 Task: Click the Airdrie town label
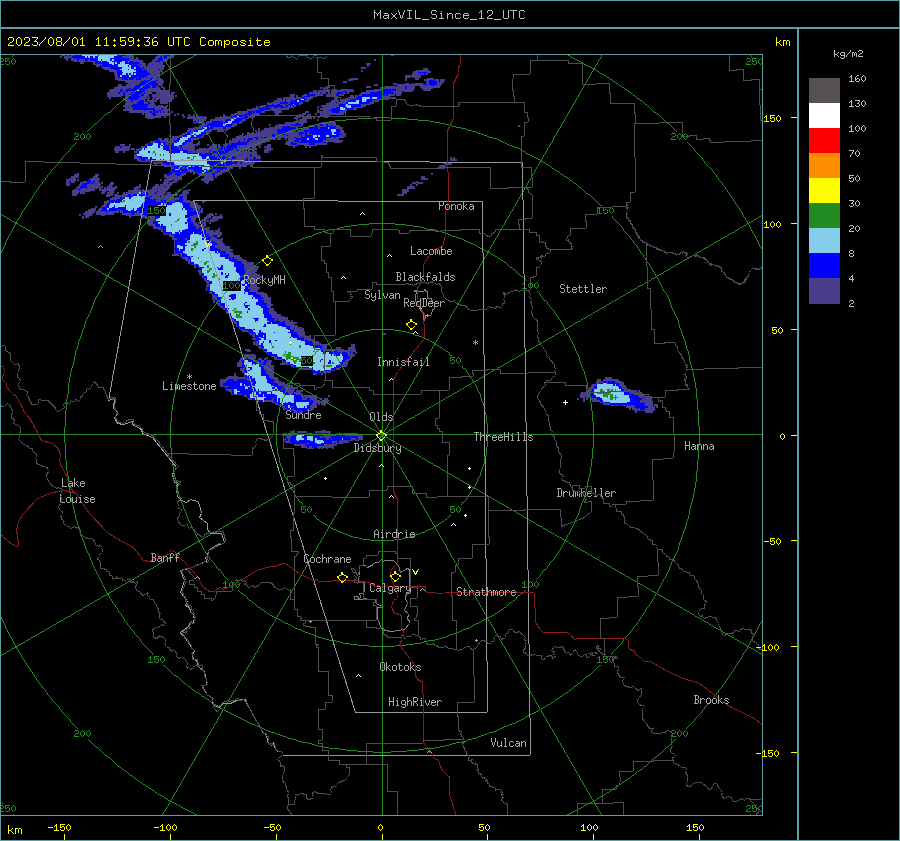click(394, 534)
